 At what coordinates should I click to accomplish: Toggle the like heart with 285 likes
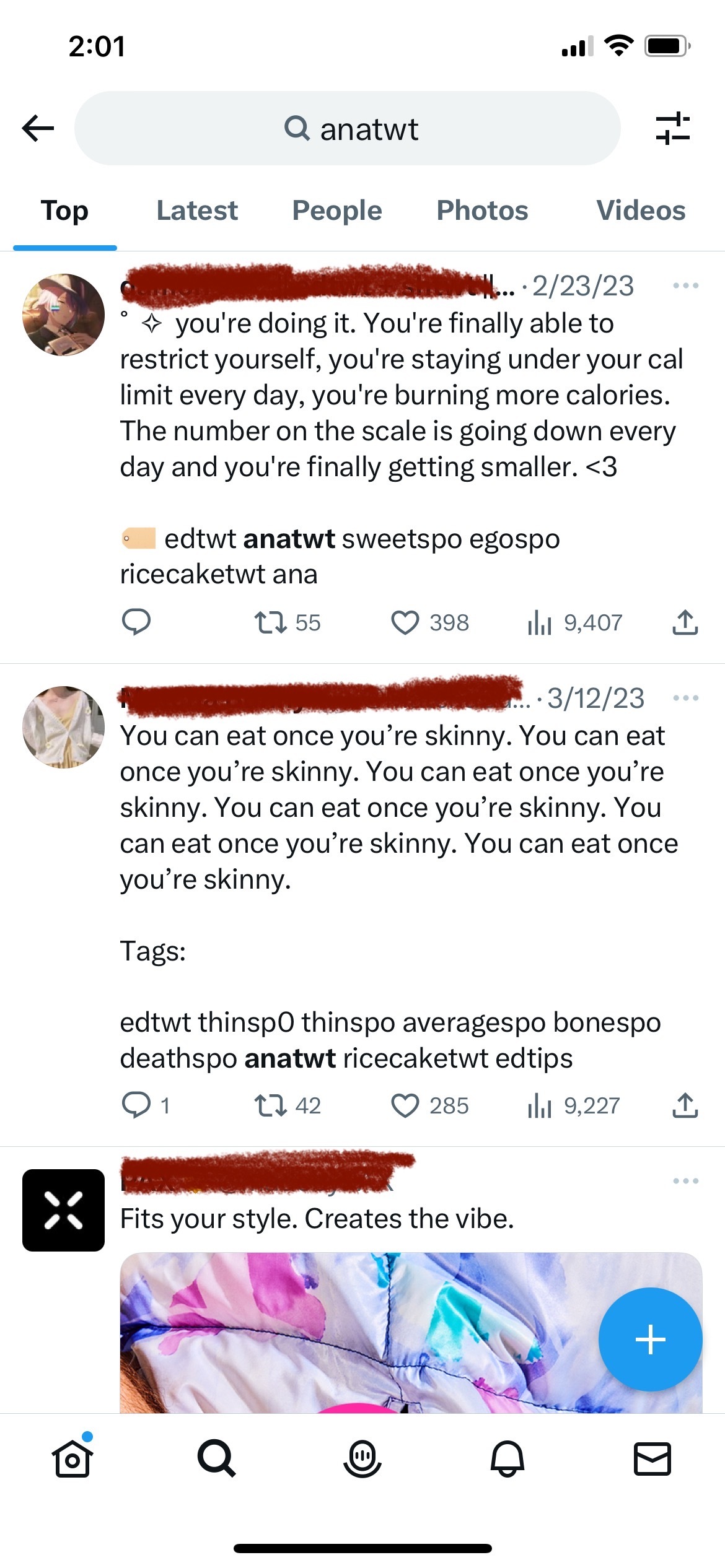405,1105
